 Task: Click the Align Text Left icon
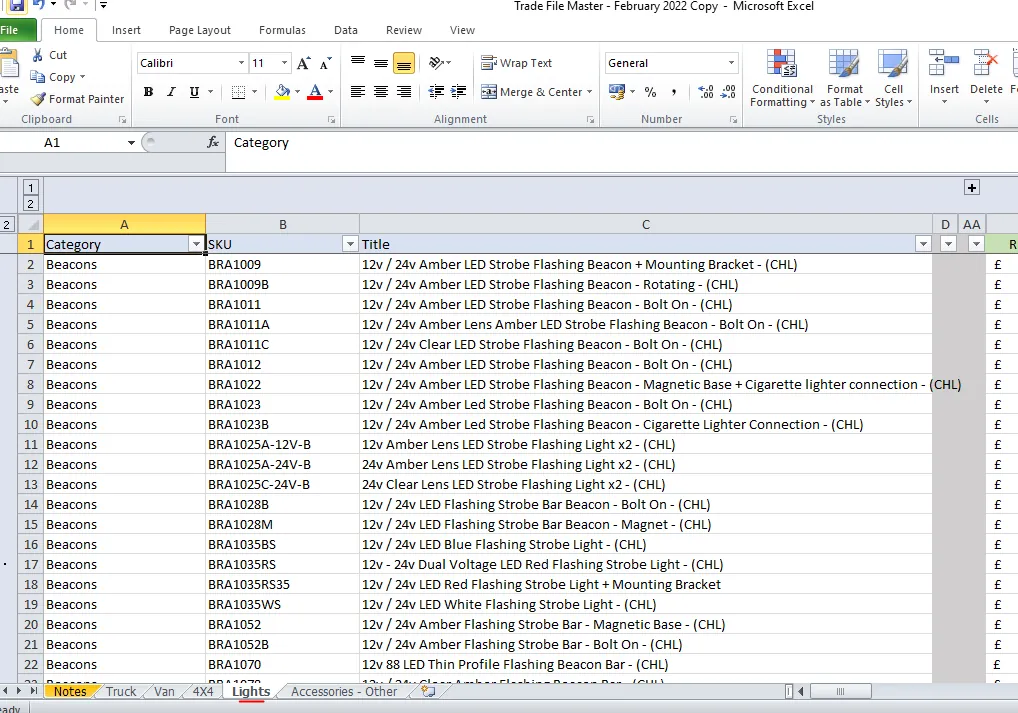[358, 92]
